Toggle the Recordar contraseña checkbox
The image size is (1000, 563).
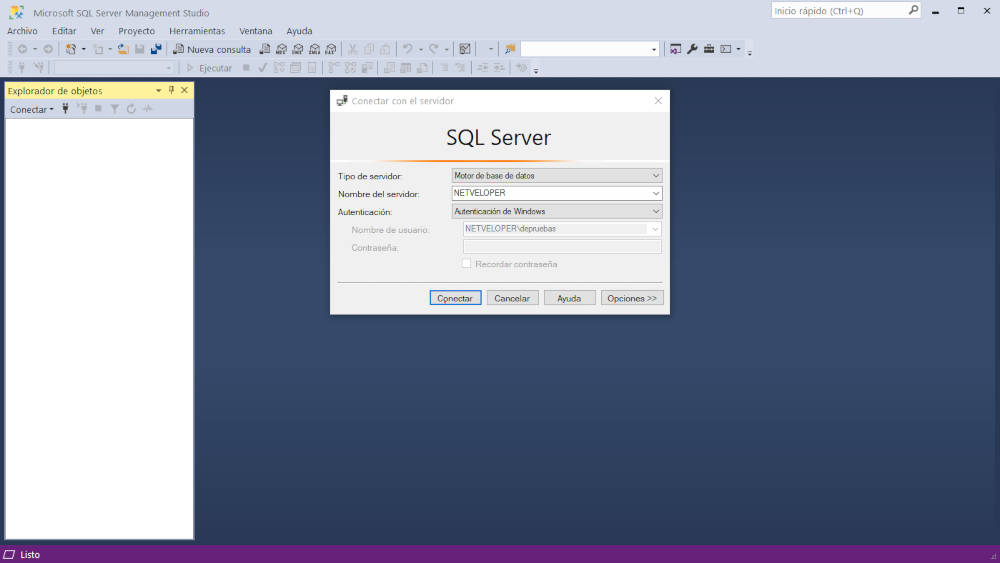pos(466,263)
